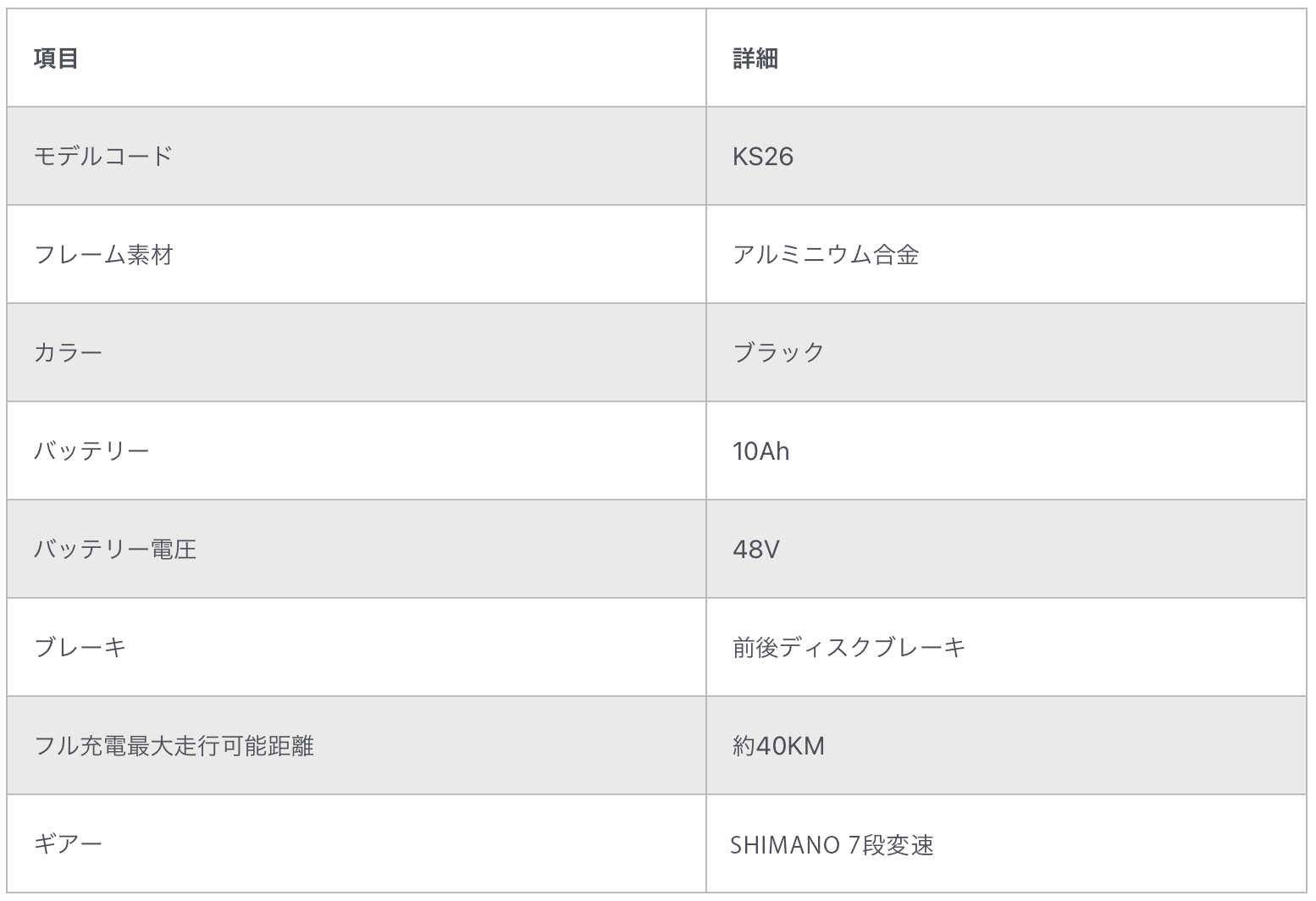Screen dimensions: 1316x901
Task: Click the SHIMANO 7段変速 value
Action: click(x=832, y=845)
